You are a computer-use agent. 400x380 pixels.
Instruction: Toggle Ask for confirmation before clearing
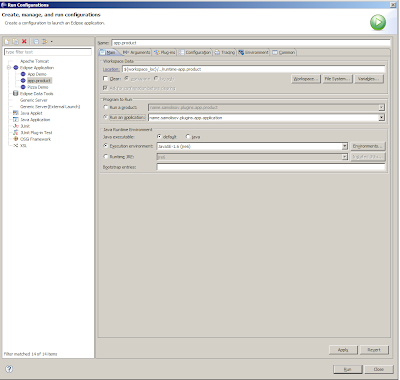(105, 88)
